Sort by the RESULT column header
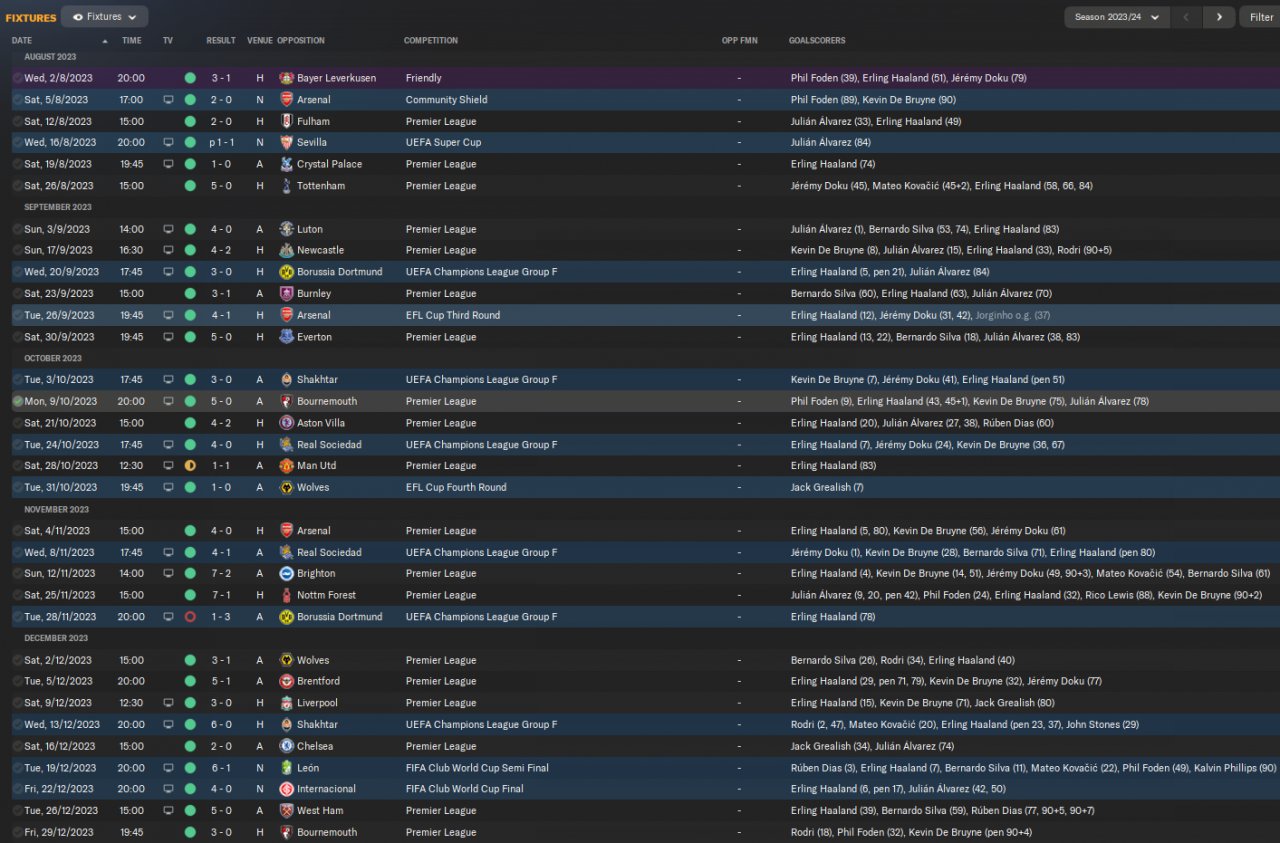Screen dimensions: 1280x843 point(221,41)
